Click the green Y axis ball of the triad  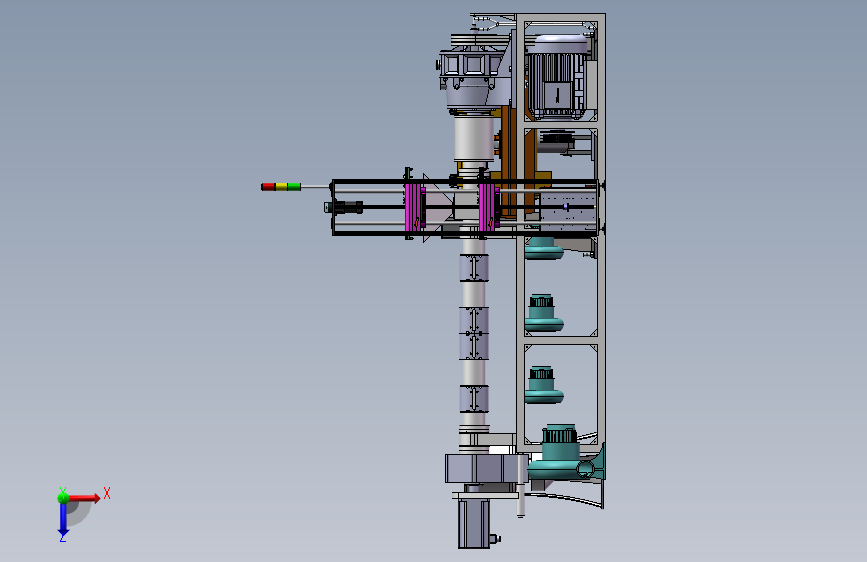(64, 498)
